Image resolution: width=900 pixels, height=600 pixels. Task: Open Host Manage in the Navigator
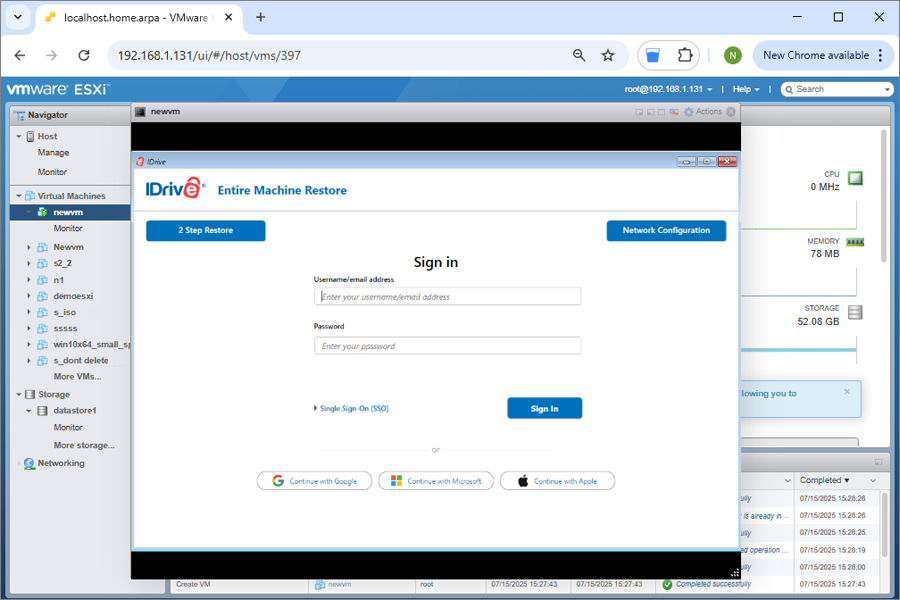pos(53,153)
